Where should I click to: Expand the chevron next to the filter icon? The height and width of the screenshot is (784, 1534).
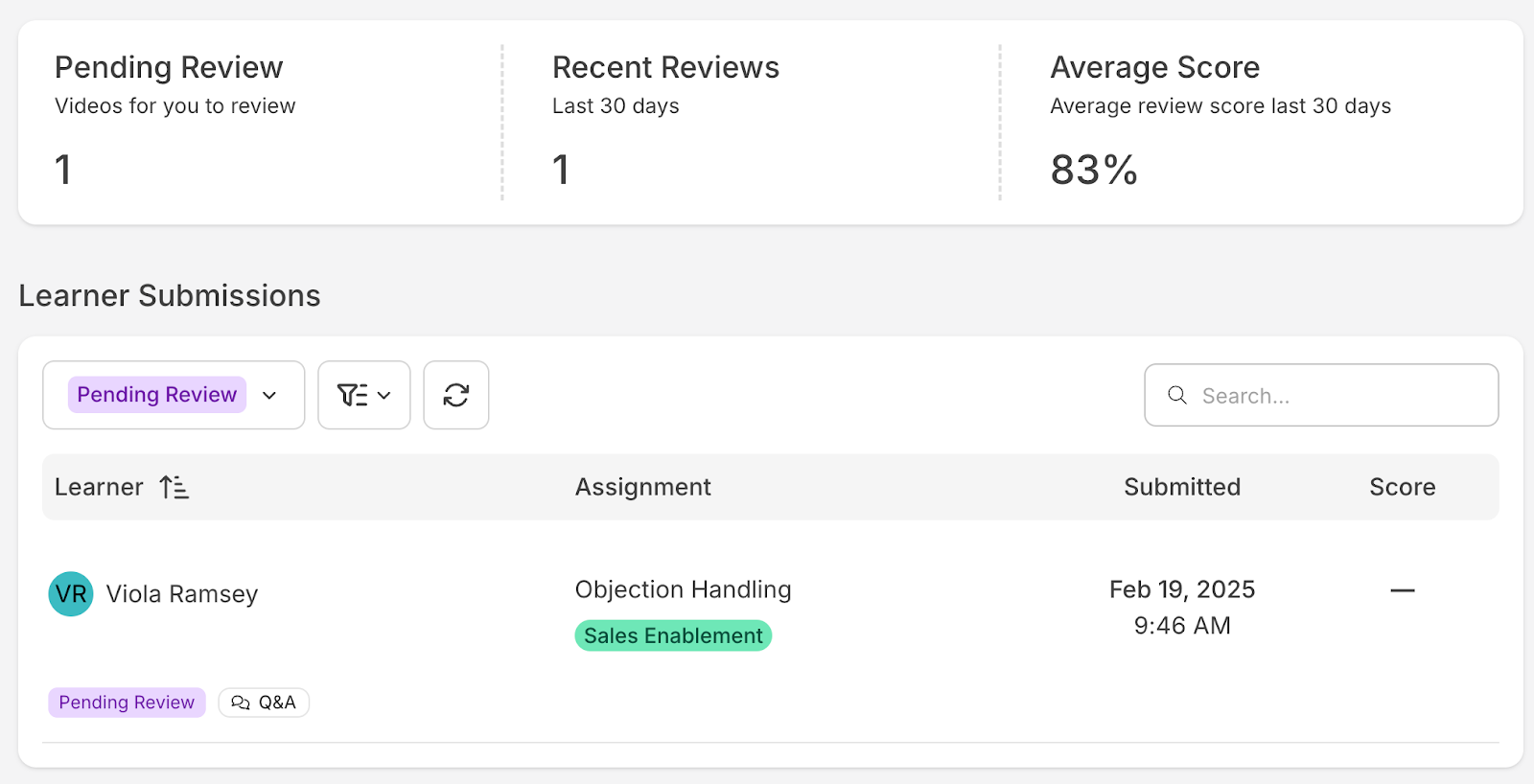point(384,395)
